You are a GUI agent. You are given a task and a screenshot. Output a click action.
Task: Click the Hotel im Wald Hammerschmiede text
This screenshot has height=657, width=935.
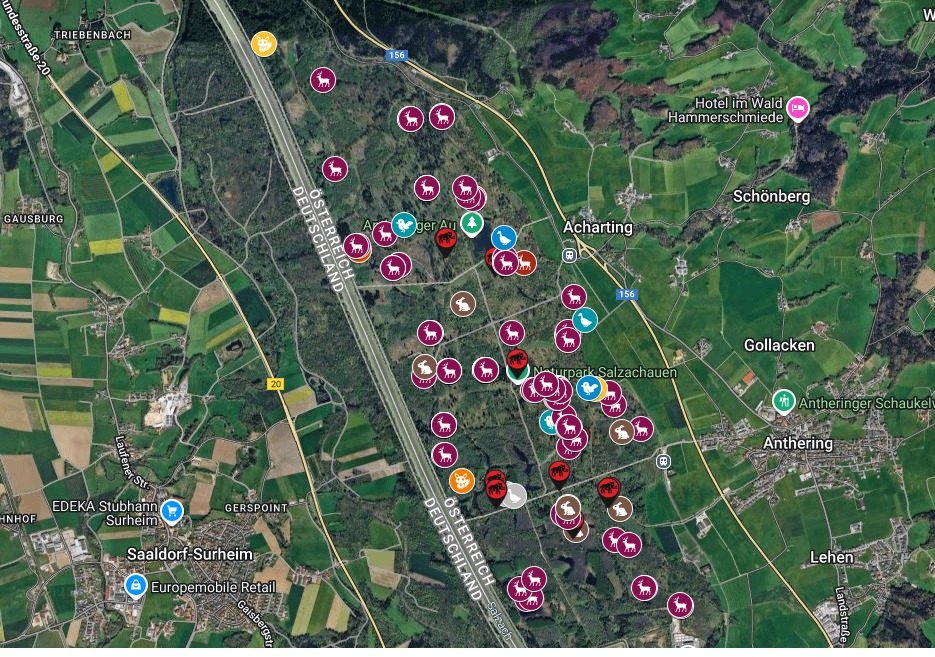pyautogui.click(x=726, y=110)
